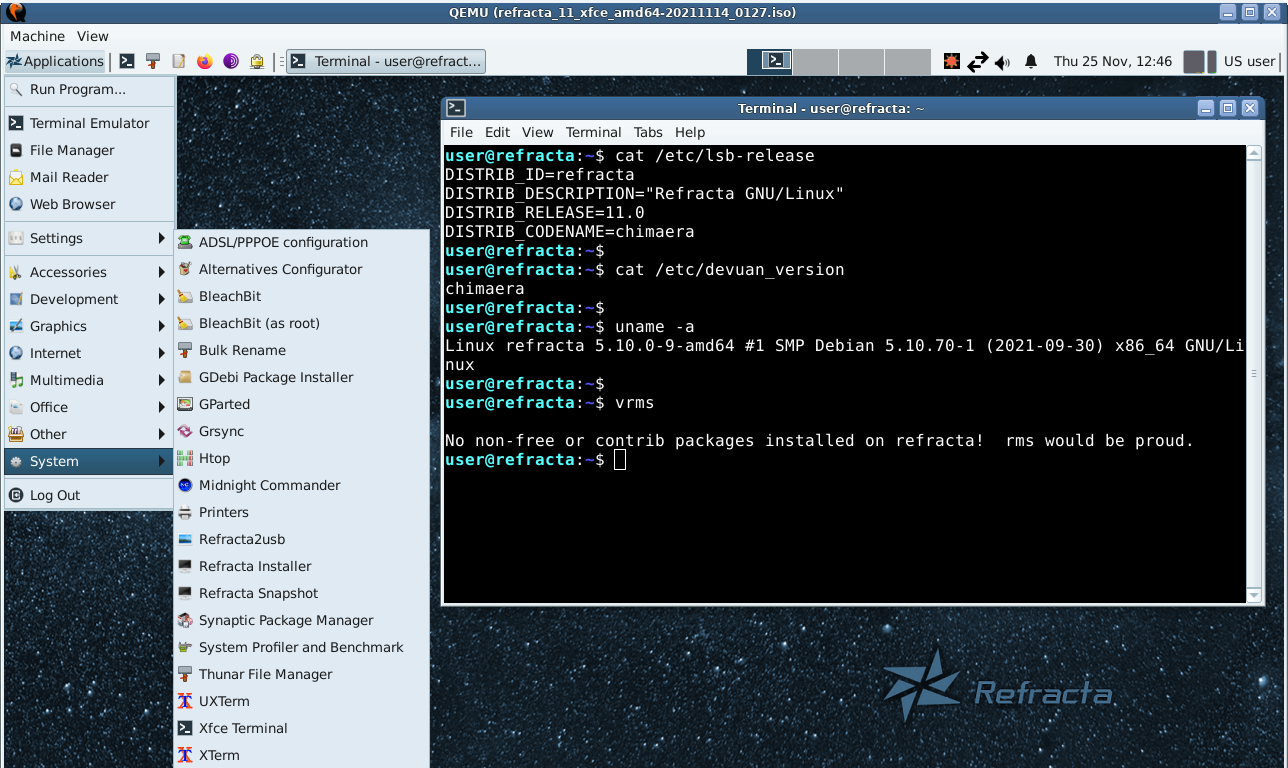Launch plain BleachBit entry

tap(302, 296)
